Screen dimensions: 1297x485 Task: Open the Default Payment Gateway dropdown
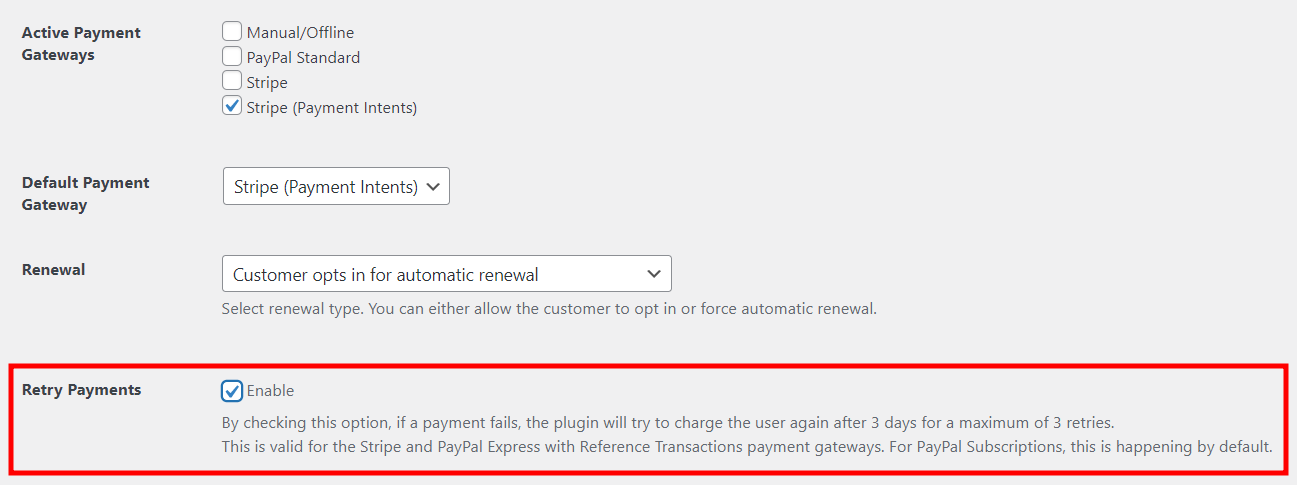pyautogui.click(x=335, y=186)
